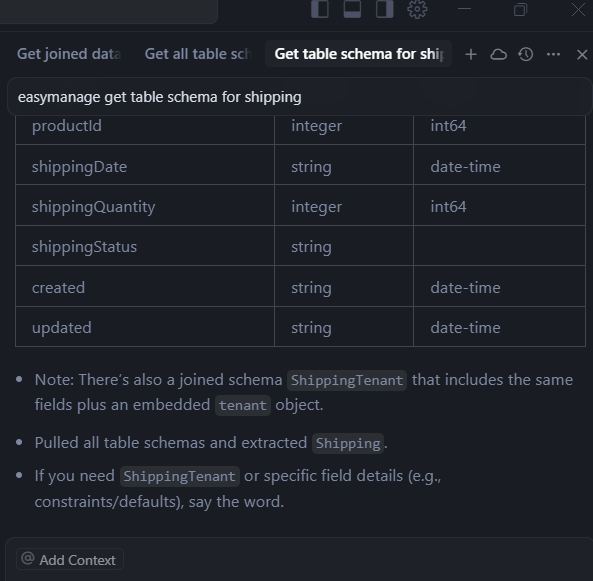The image size is (593, 581).
Task: Click 'integer' type in productId row
Action: (x=317, y=126)
